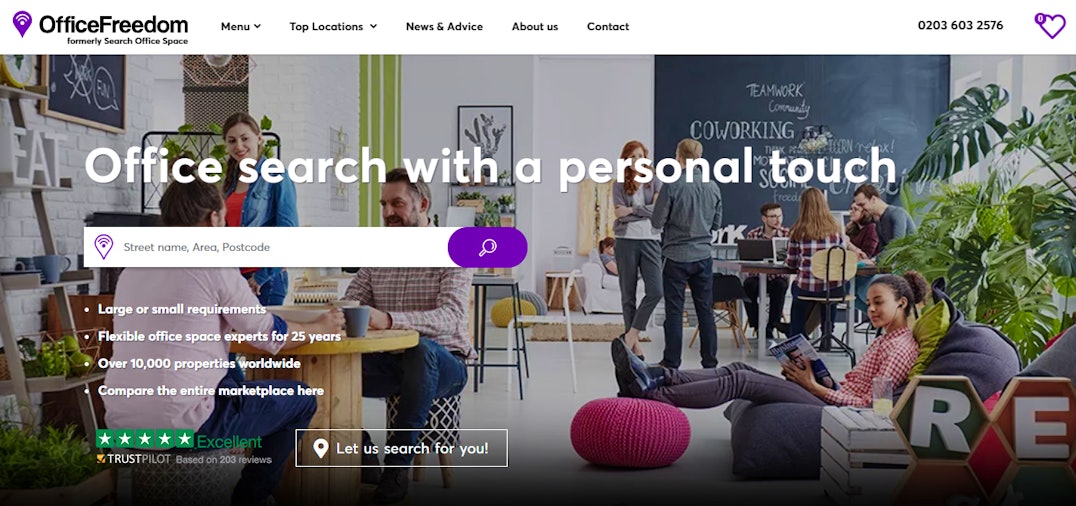Screen dimensions: 1076x506
Task: Click the Based on 203 reviews text
Action: click(224, 460)
